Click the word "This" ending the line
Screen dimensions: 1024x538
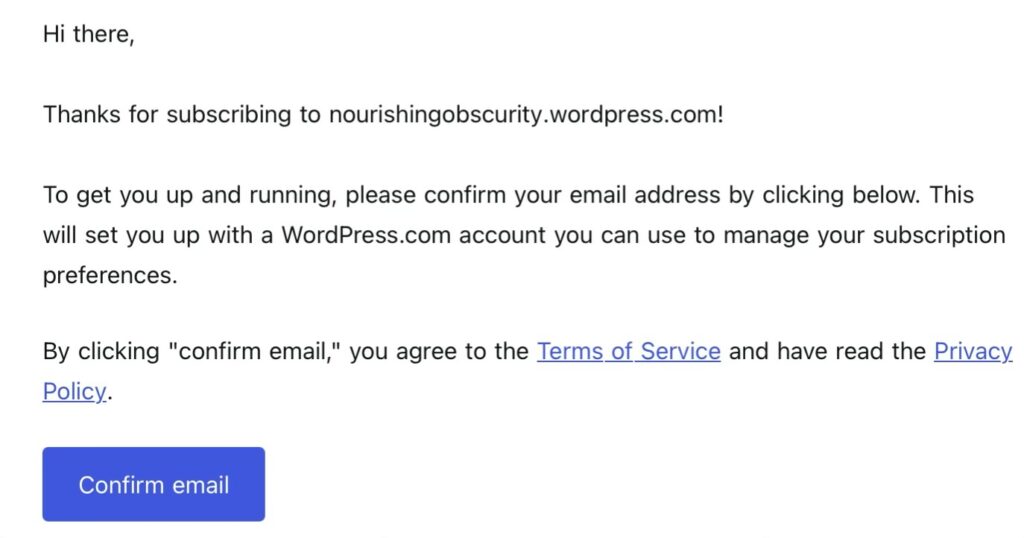coord(952,194)
